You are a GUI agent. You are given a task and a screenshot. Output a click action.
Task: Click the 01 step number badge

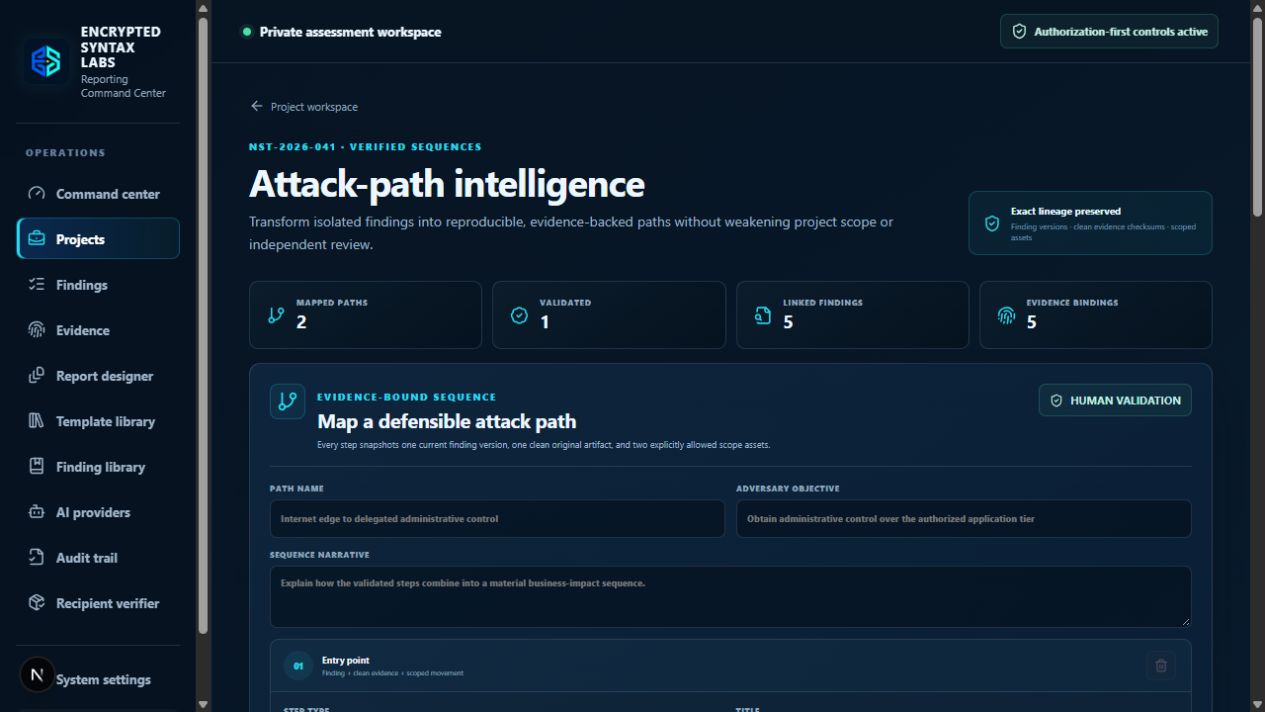(x=298, y=666)
